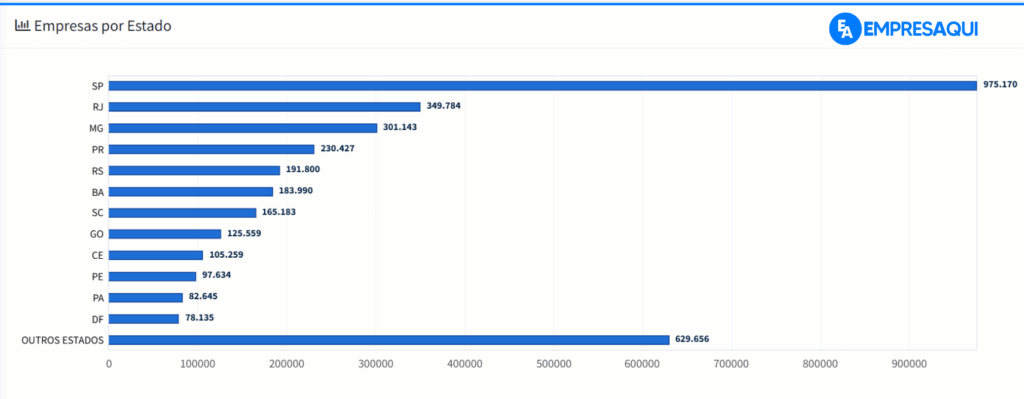The image size is (1024, 399).
Task: Click the BA bar
Action: point(191,191)
